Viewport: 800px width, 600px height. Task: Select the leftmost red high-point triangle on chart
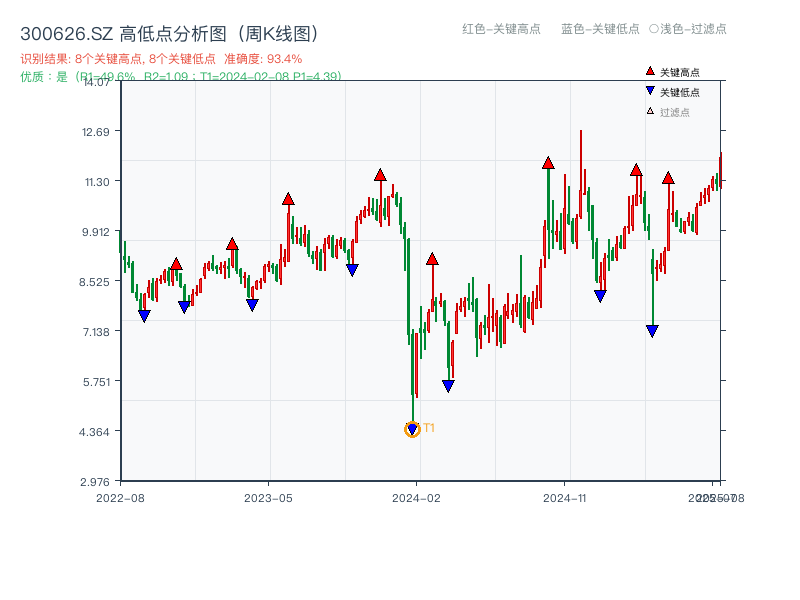tap(176, 264)
